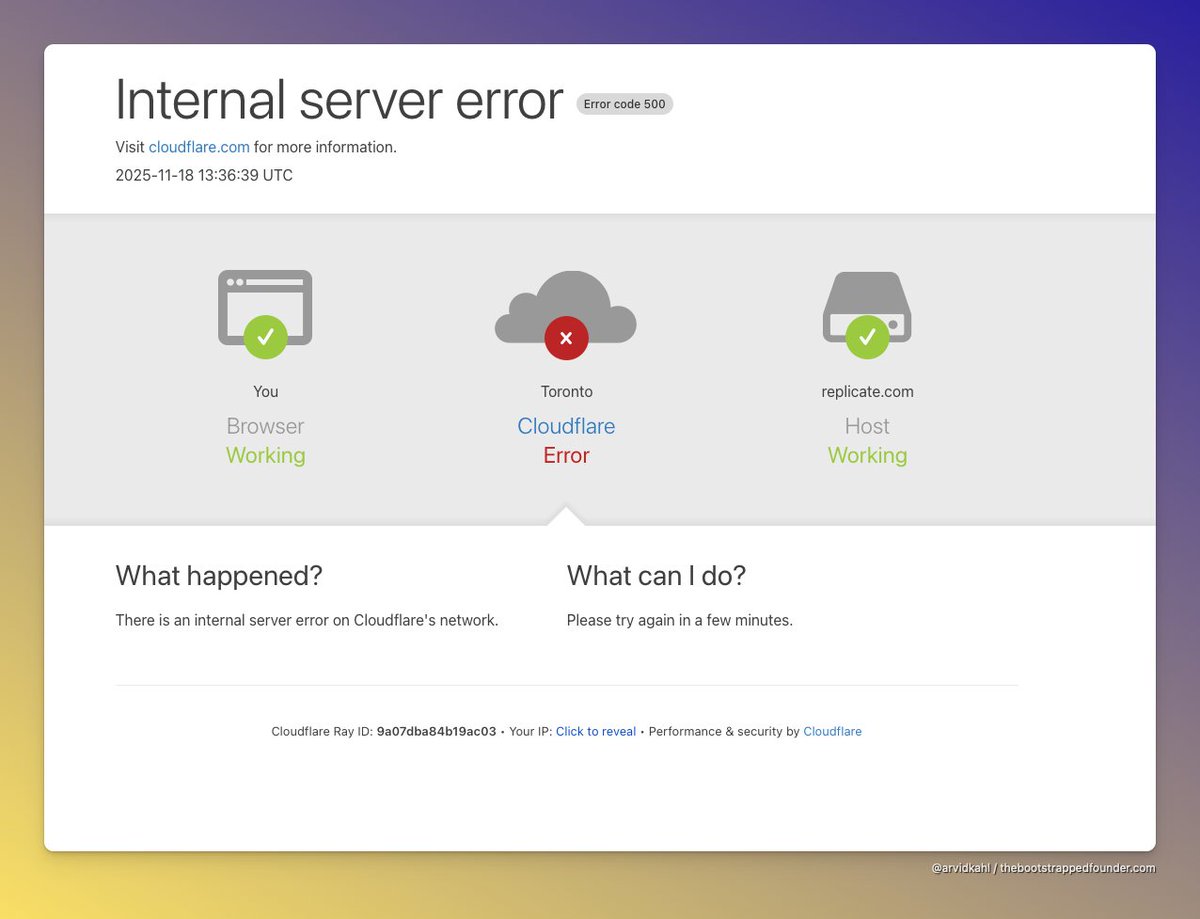The height and width of the screenshot is (919, 1200).
Task: Select the Ray ID 9a07dba84b19ac03 text
Action: pyautogui.click(x=436, y=732)
